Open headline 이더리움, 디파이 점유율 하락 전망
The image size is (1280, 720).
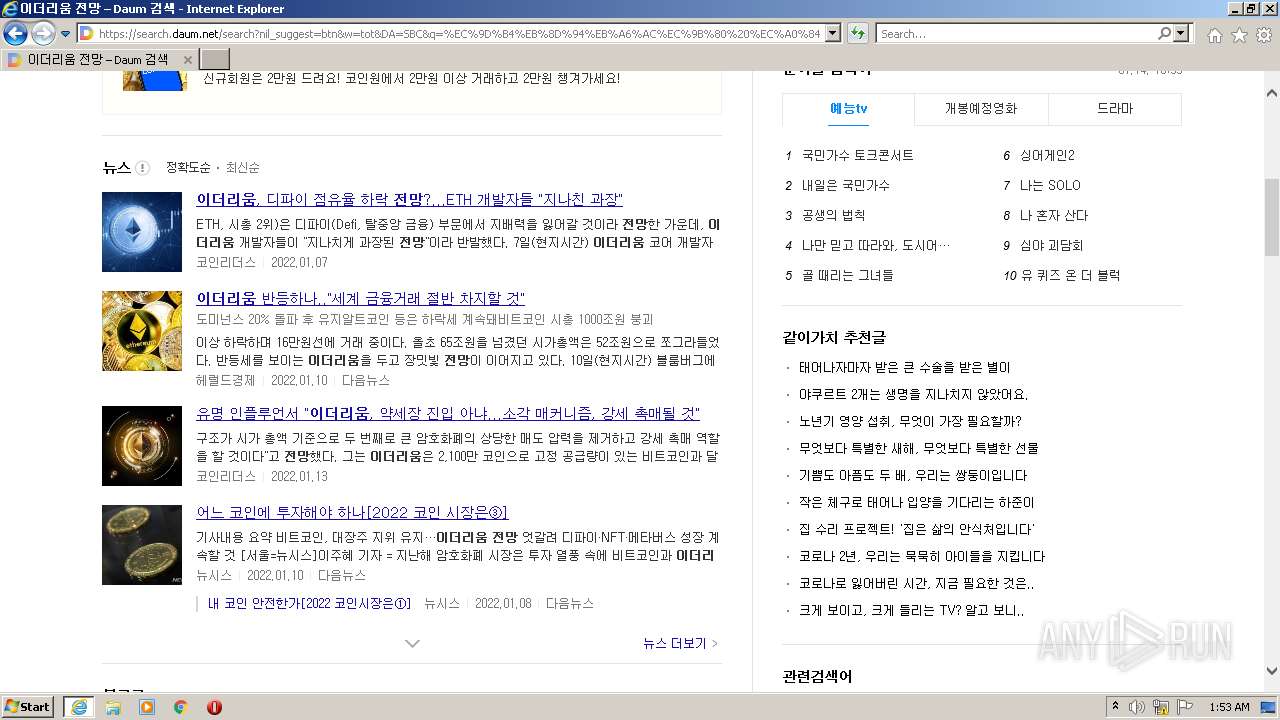[410, 200]
